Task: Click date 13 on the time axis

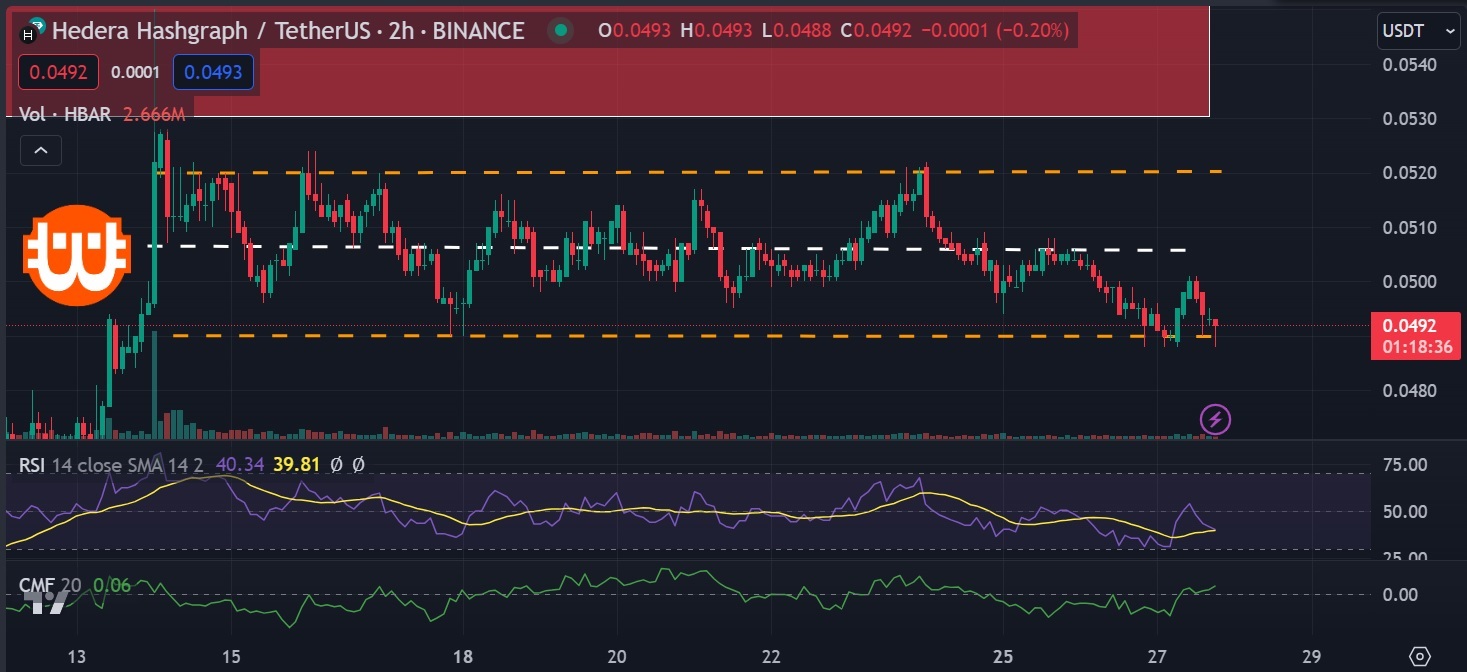Action: (76, 656)
